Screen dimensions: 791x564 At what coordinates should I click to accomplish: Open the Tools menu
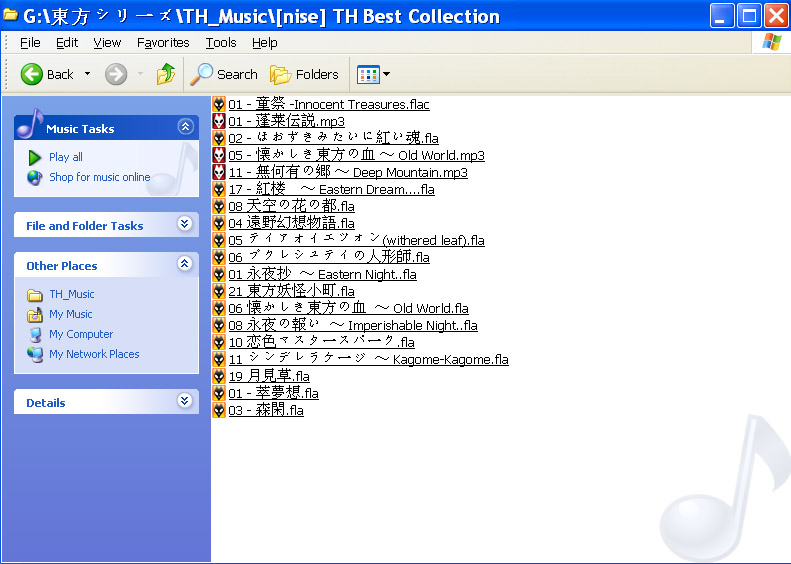click(220, 43)
